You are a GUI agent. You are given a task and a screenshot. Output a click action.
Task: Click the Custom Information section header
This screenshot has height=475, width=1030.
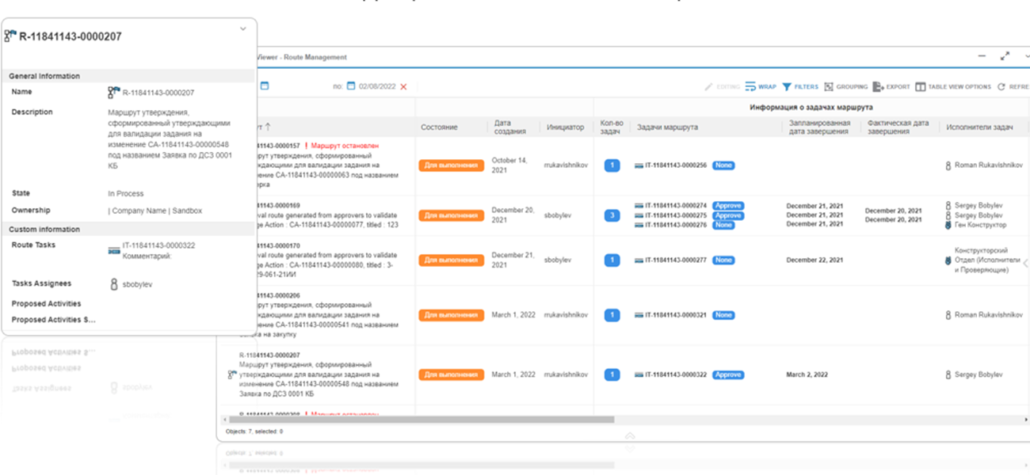coord(45,229)
